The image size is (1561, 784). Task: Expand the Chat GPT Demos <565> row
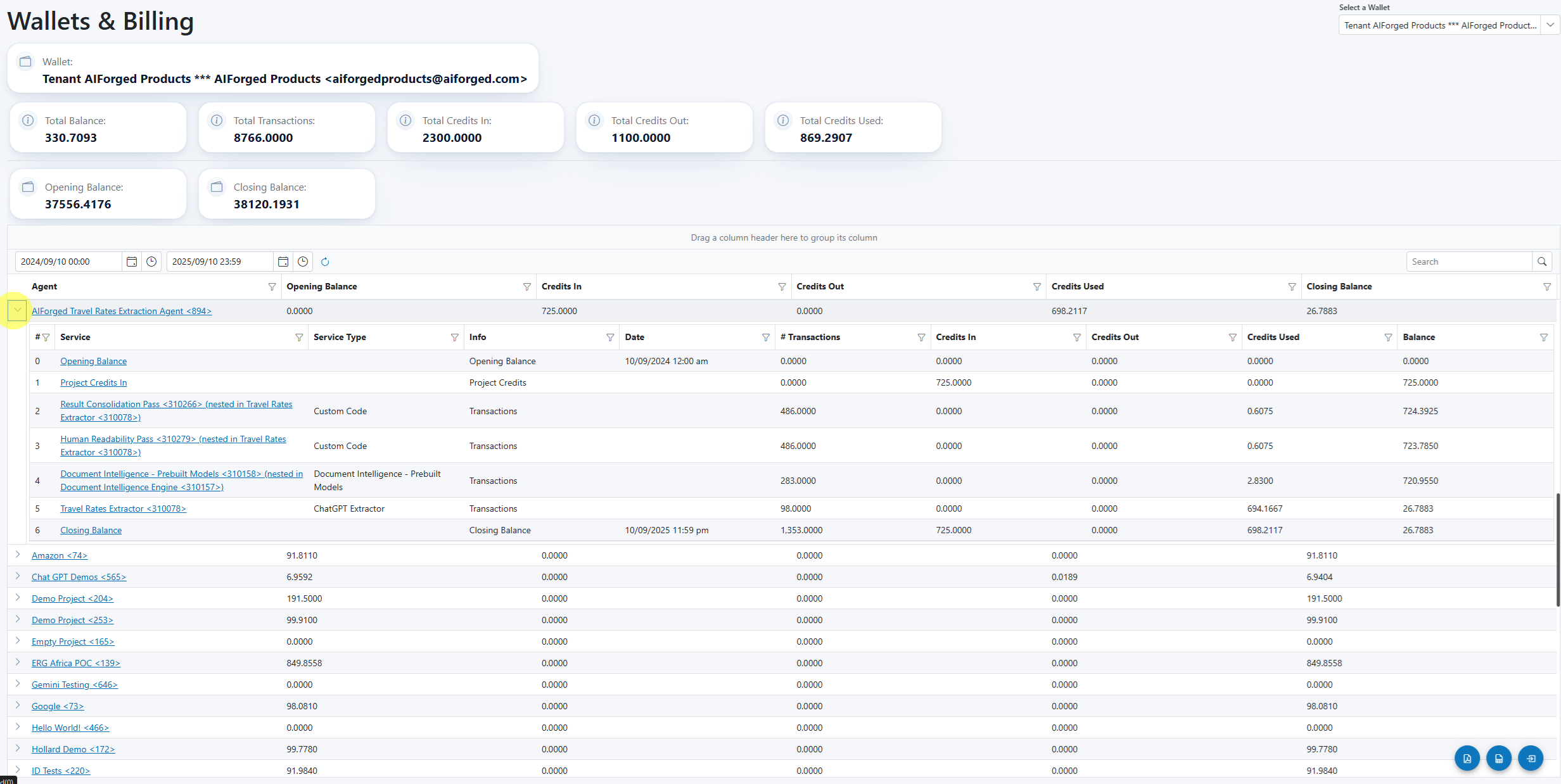pos(18,576)
